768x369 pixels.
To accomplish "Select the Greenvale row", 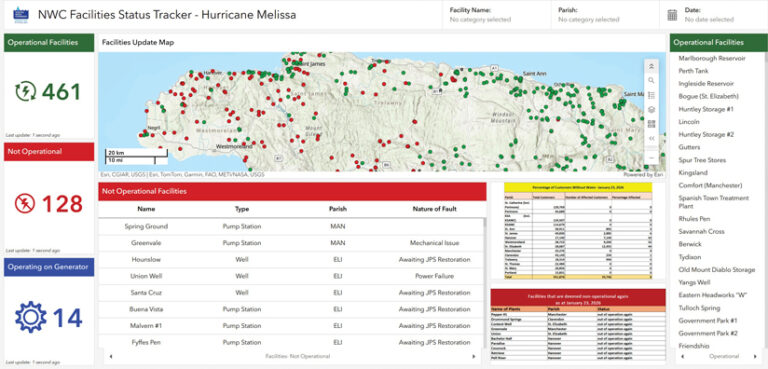I will pyautogui.click(x=291, y=243).
